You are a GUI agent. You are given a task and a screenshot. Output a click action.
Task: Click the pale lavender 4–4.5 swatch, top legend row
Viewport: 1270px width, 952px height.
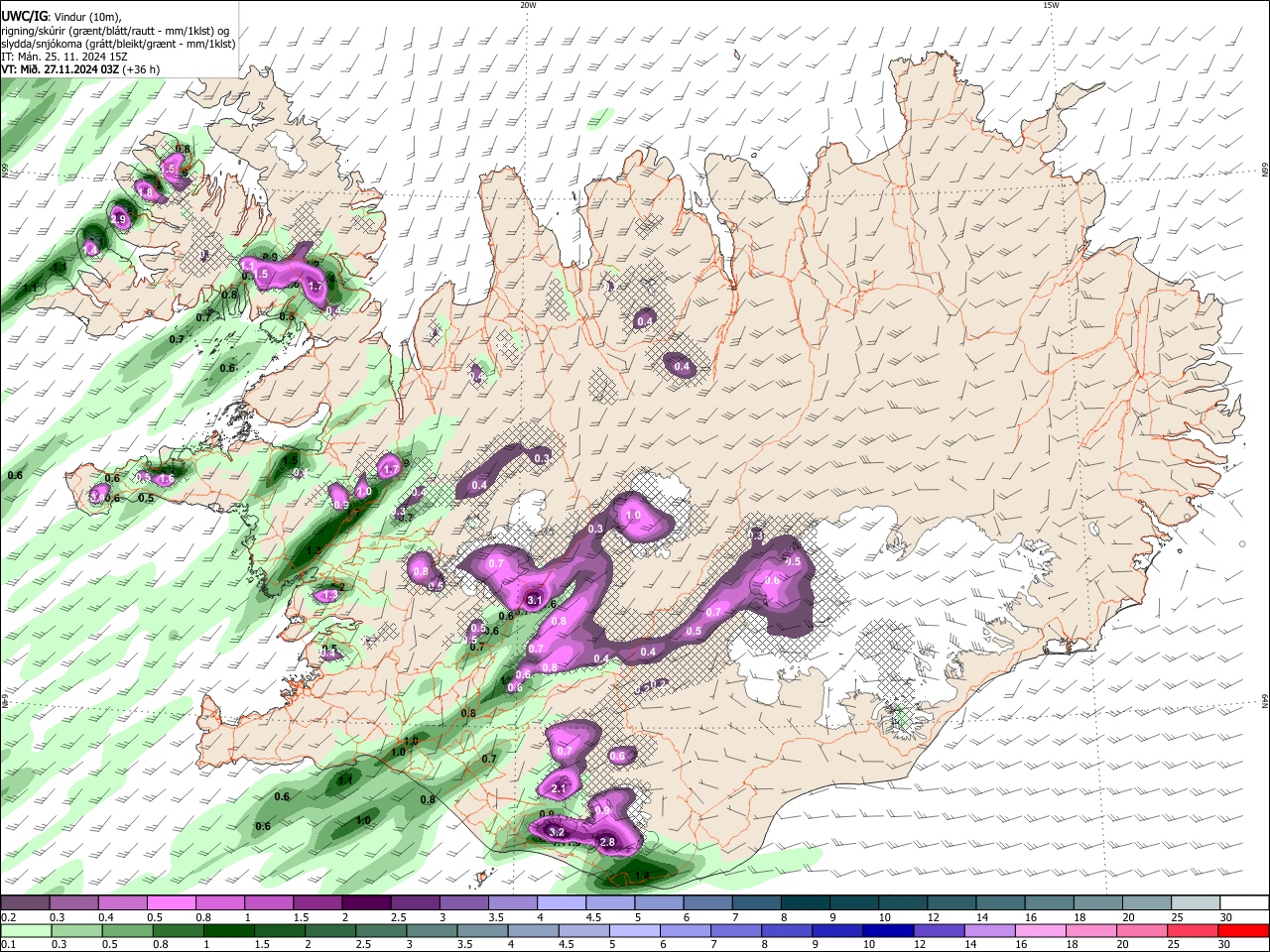[x=560, y=902]
